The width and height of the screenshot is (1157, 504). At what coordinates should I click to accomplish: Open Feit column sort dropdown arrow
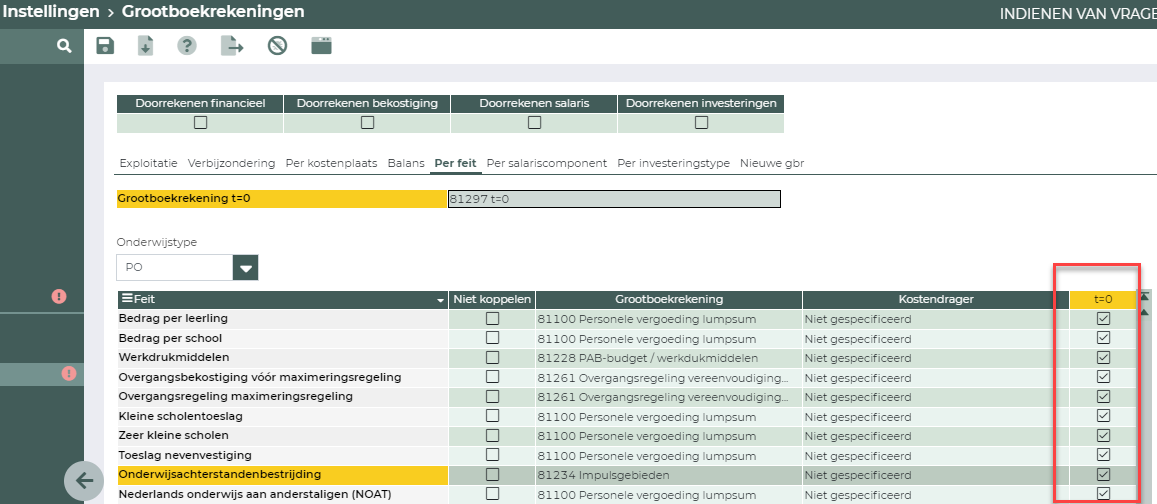click(441, 300)
